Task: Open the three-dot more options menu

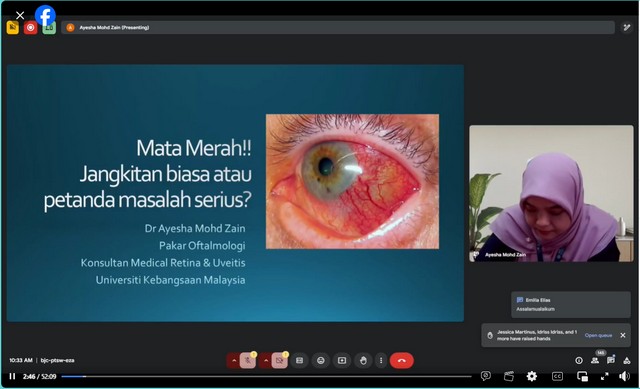Action: coord(381,360)
